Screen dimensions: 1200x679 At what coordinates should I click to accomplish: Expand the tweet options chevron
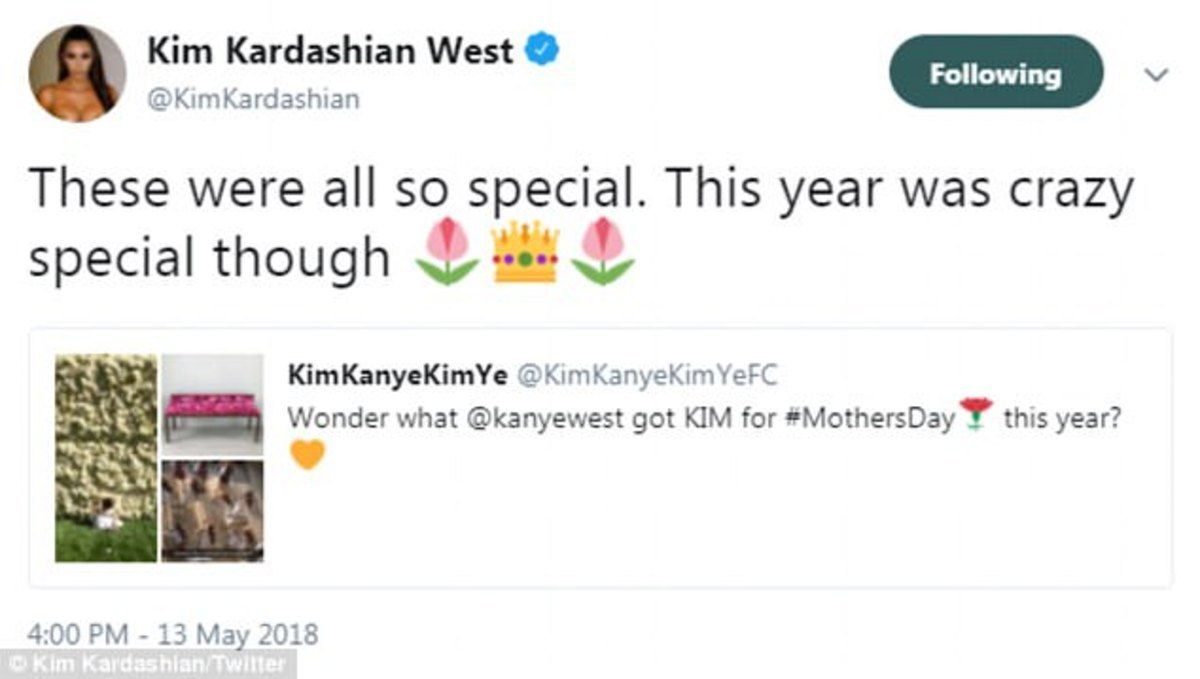[1155, 75]
